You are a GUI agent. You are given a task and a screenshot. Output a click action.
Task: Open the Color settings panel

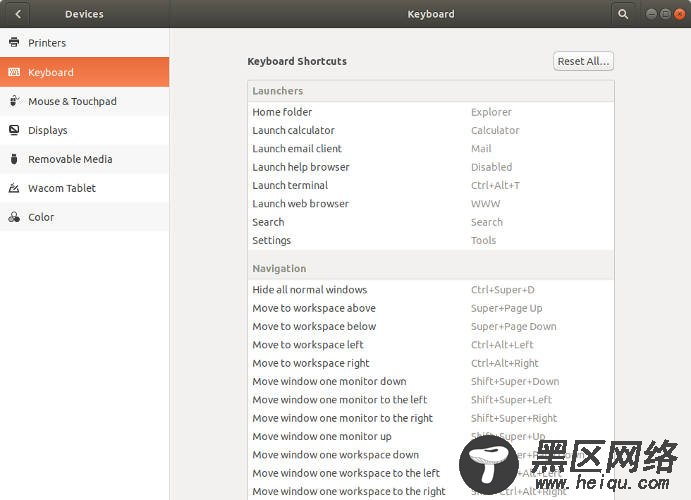coord(84,217)
